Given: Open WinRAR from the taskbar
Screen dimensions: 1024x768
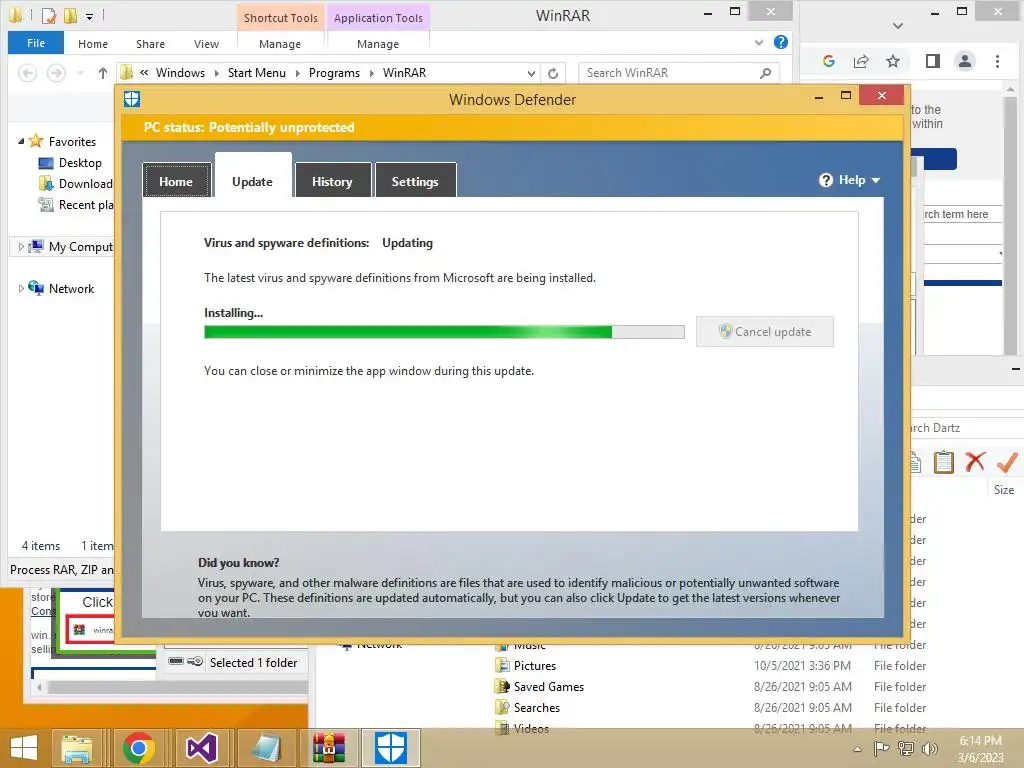Looking at the screenshot, I should click(x=328, y=748).
